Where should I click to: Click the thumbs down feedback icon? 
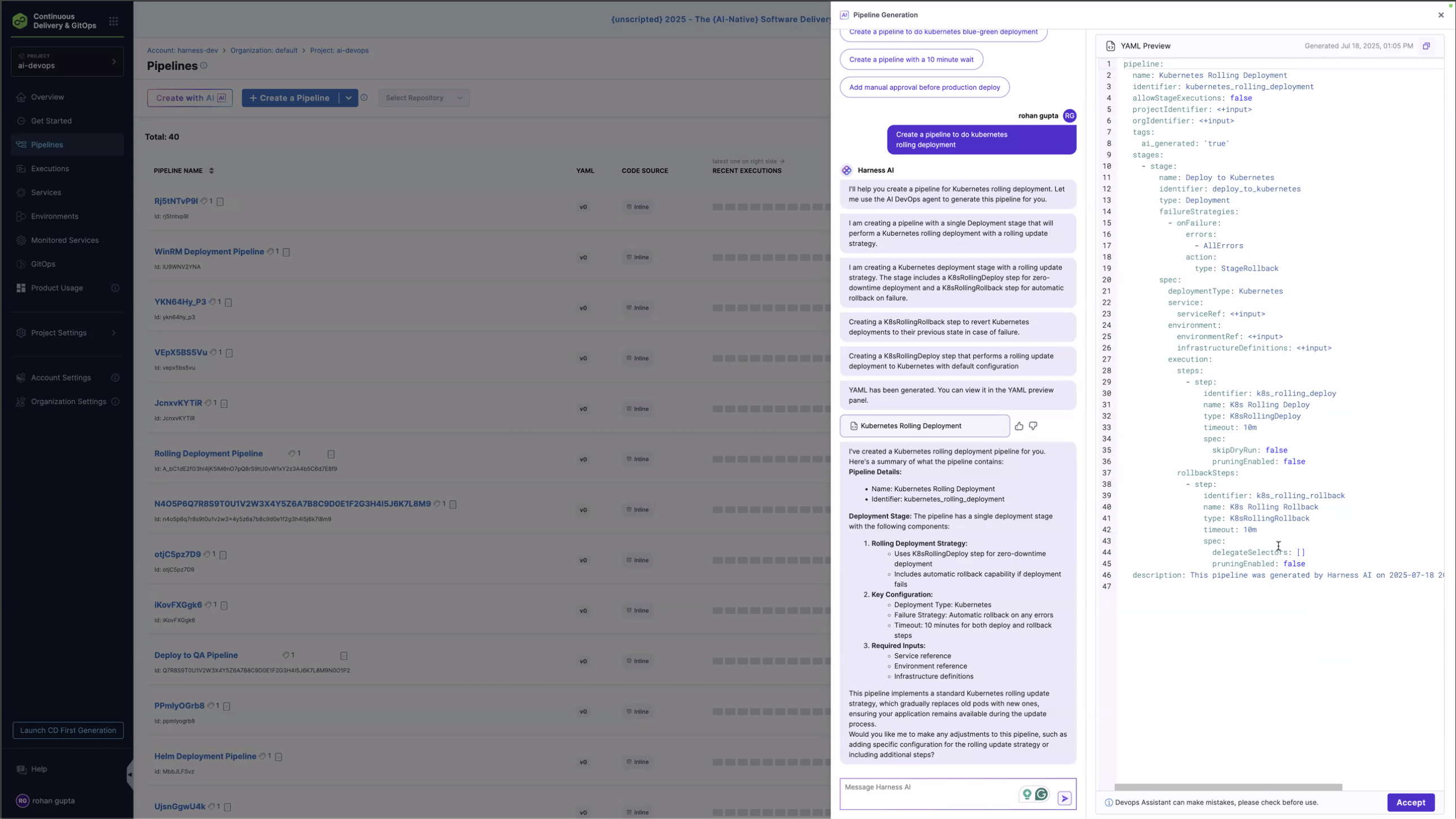coord(1033,426)
